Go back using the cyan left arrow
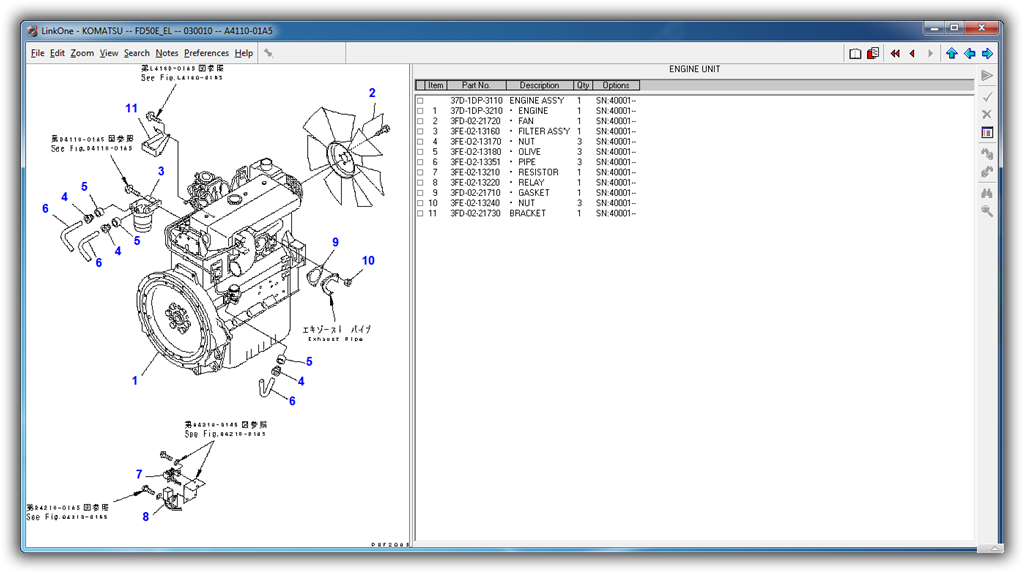Image resolution: width=1024 pixels, height=573 pixels. tap(970, 54)
